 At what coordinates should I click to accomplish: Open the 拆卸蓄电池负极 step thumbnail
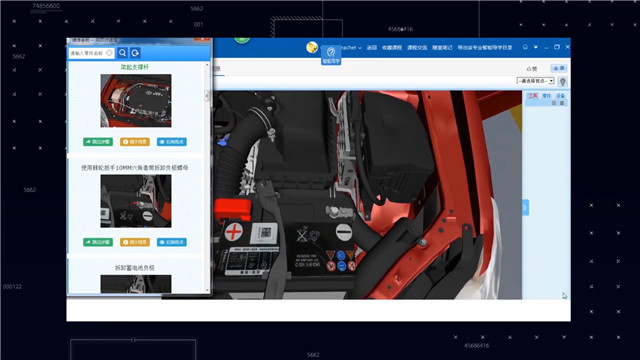136,284
